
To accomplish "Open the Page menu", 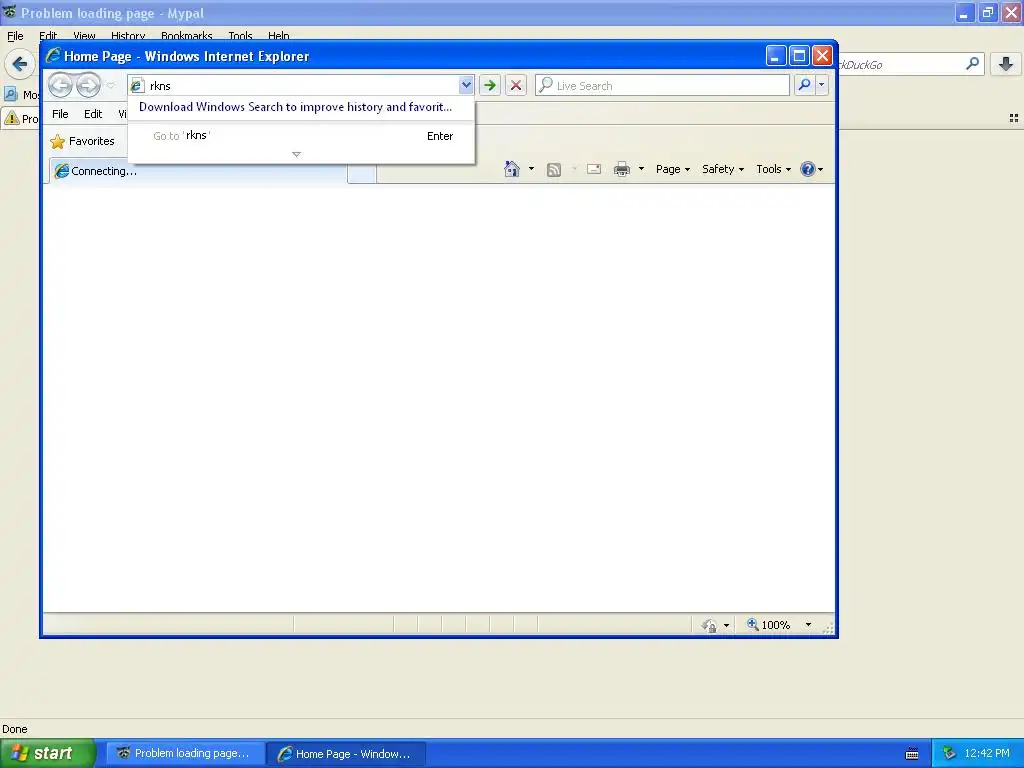I will pos(673,169).
